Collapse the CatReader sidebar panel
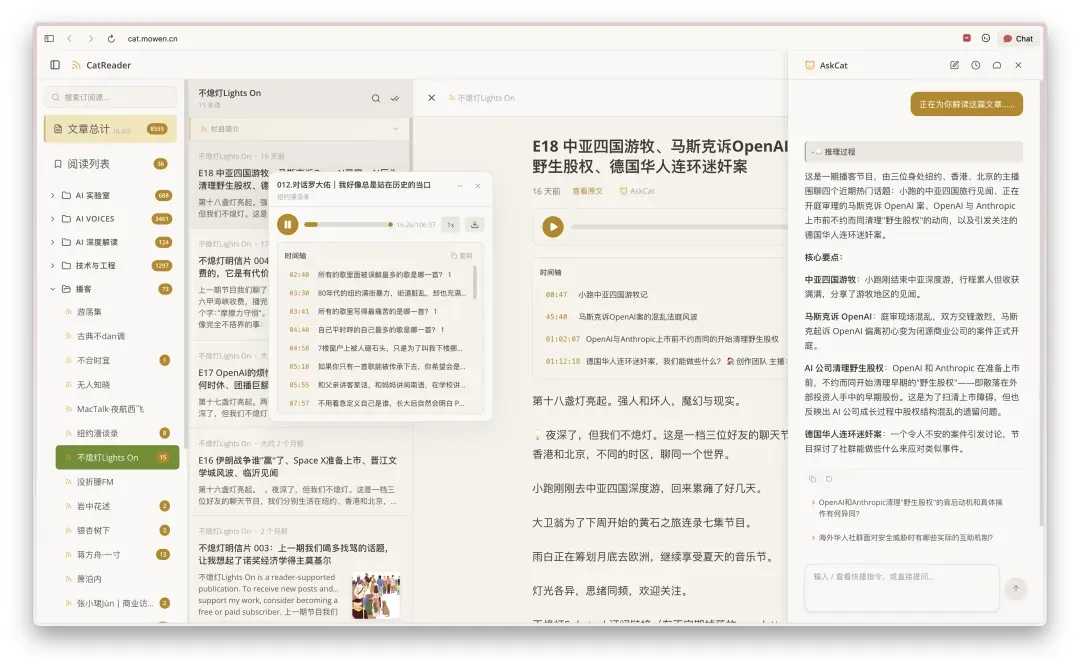 (55, 65)
